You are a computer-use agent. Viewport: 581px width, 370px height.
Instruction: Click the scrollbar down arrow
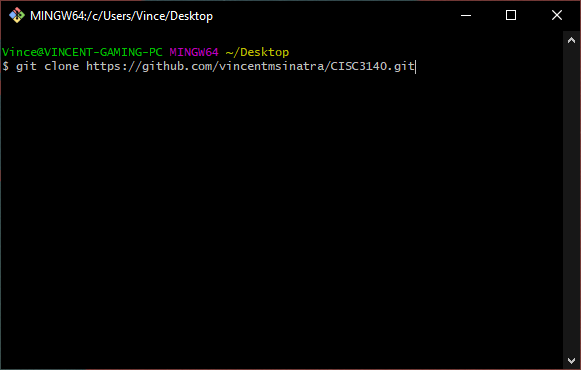pyautogui.click(x=571, y=360)
